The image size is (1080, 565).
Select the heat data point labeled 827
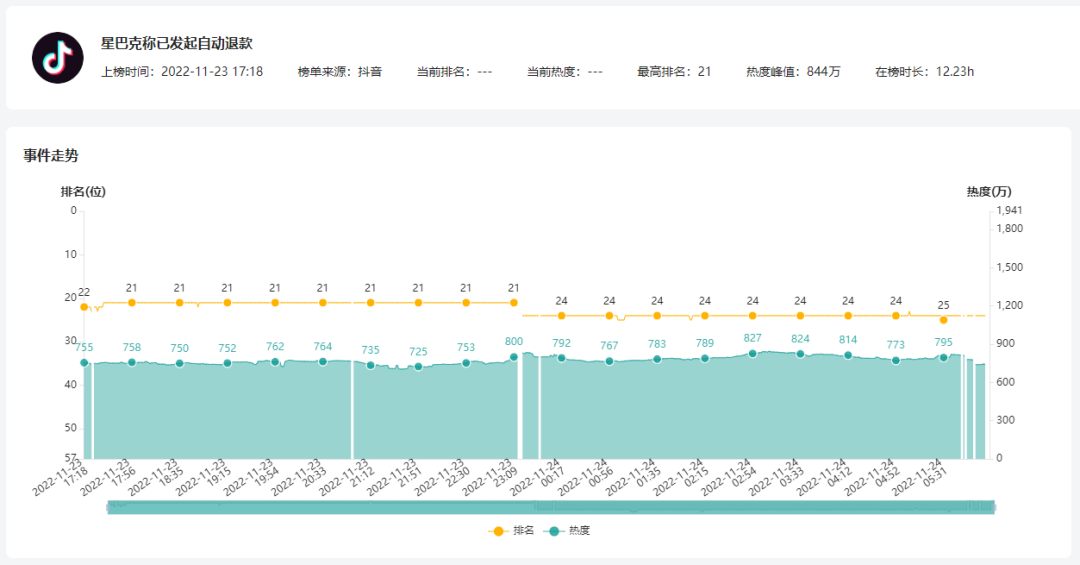click(752, 353)
